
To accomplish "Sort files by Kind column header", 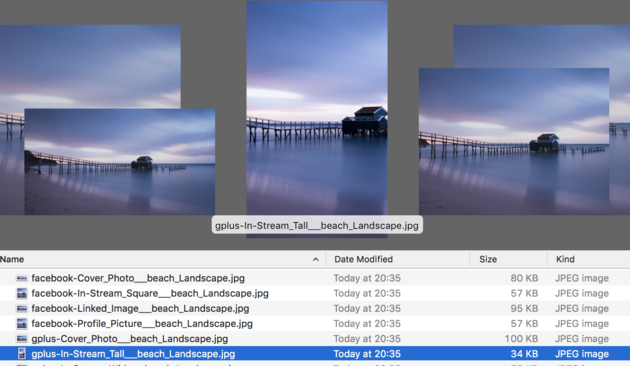I will click(589, 259).
